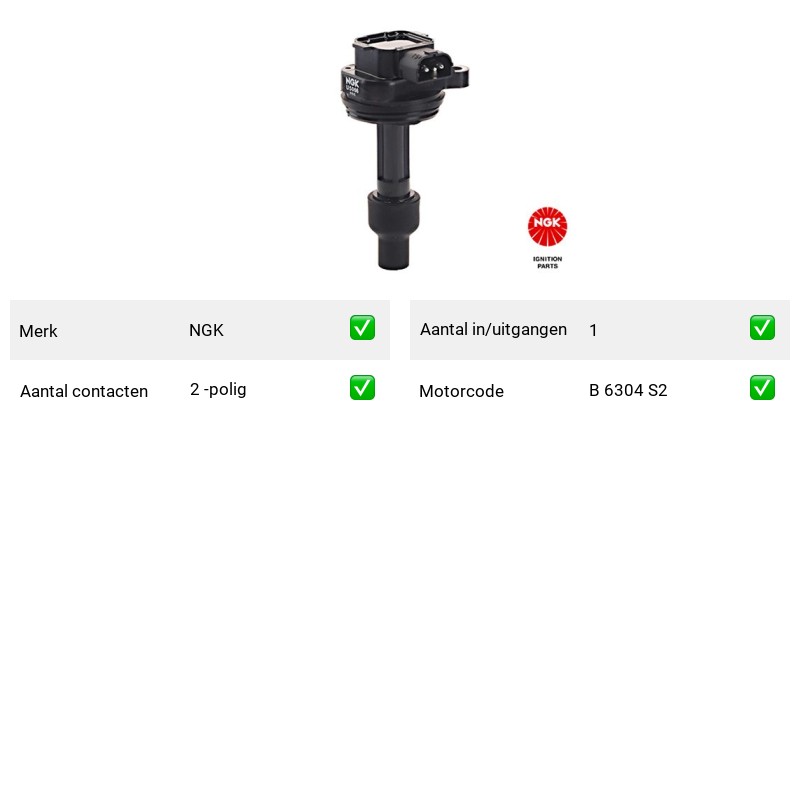Select the Merk label
The width and height of the screenshot is (800, 800).
click(38, 331)
